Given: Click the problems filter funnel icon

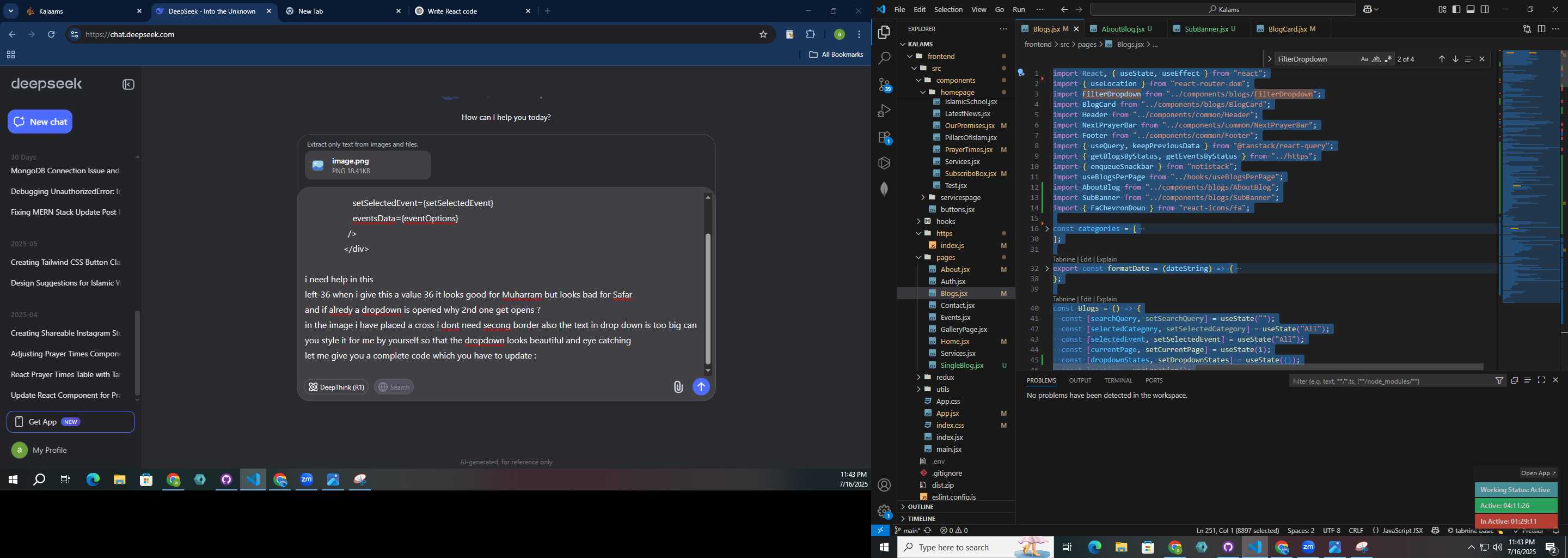Looking at the screenshot, I should [x=1499, y=381].
